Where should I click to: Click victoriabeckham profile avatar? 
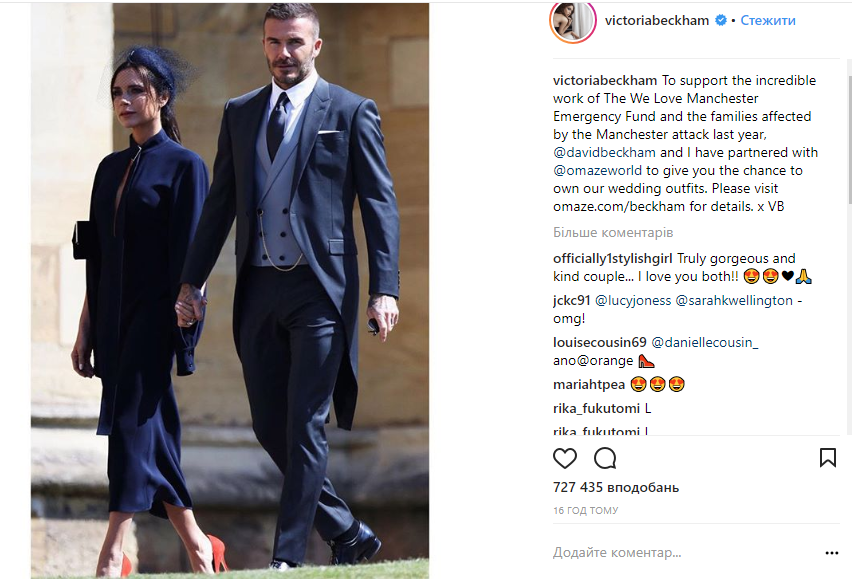[x=573, y=21]
